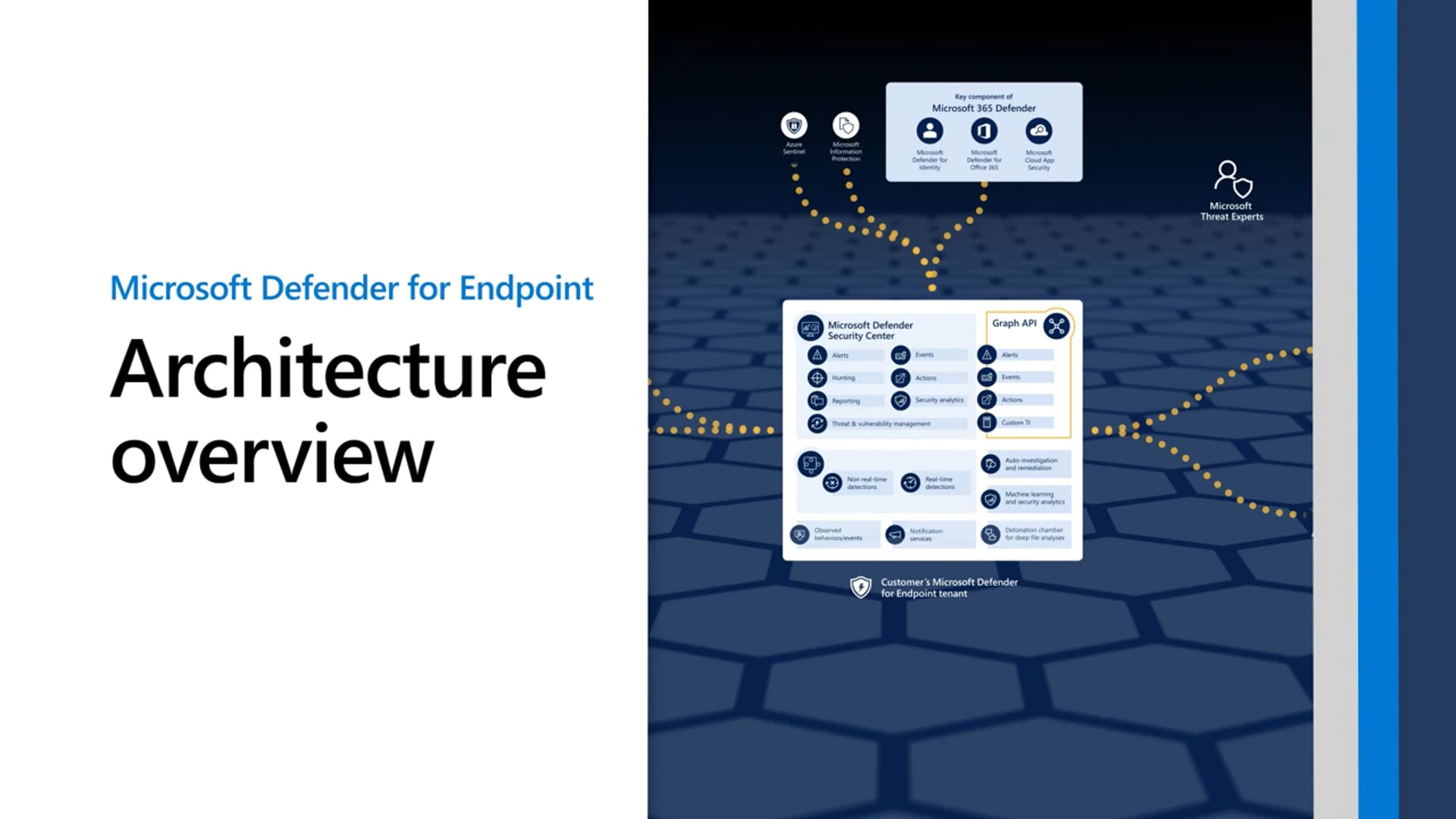
Task: Expand the Auto-investigation and remediation section
Action: (1023, 463)
